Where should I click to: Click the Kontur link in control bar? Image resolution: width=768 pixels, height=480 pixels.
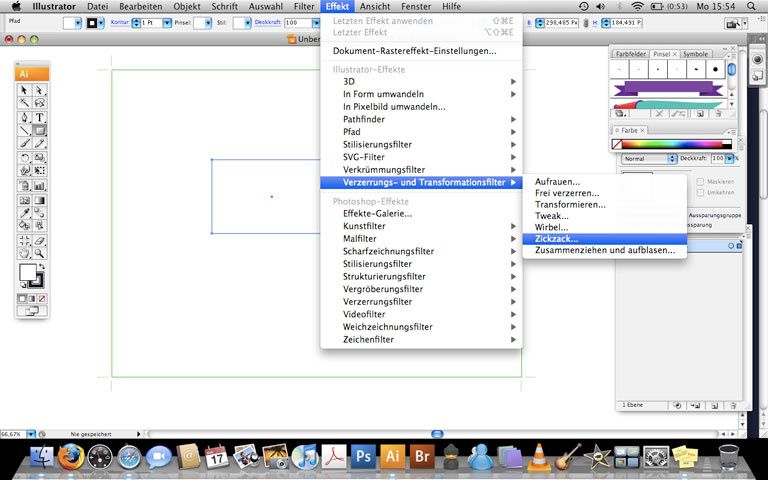point(120,23)
